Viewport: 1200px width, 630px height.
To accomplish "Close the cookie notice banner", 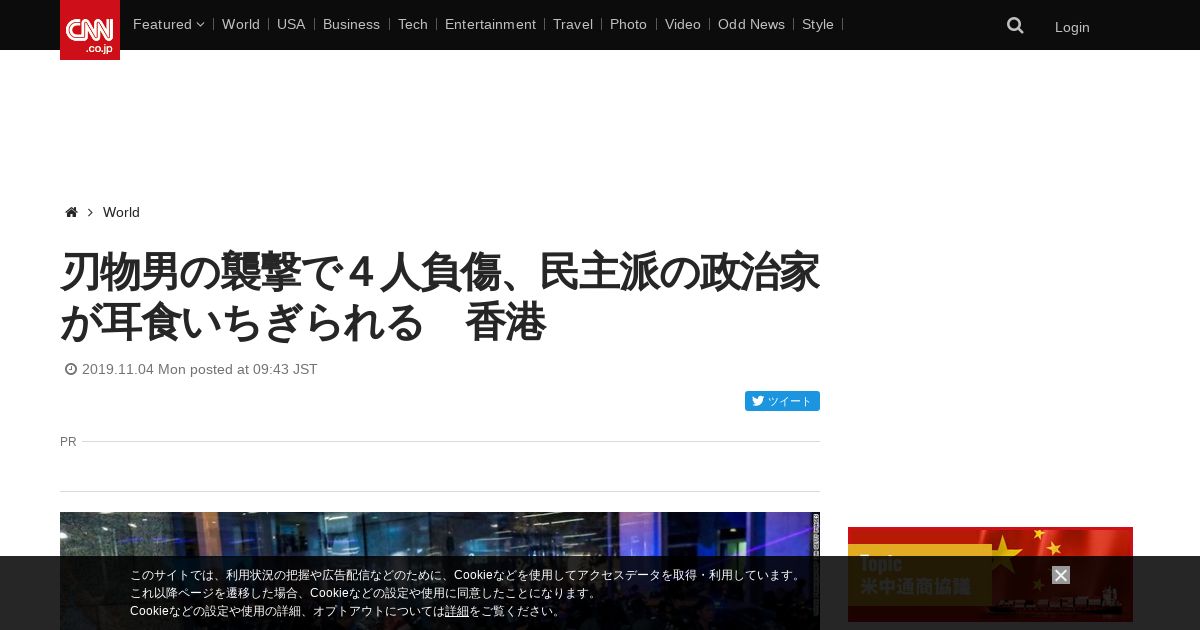I will coord(1061,575).
